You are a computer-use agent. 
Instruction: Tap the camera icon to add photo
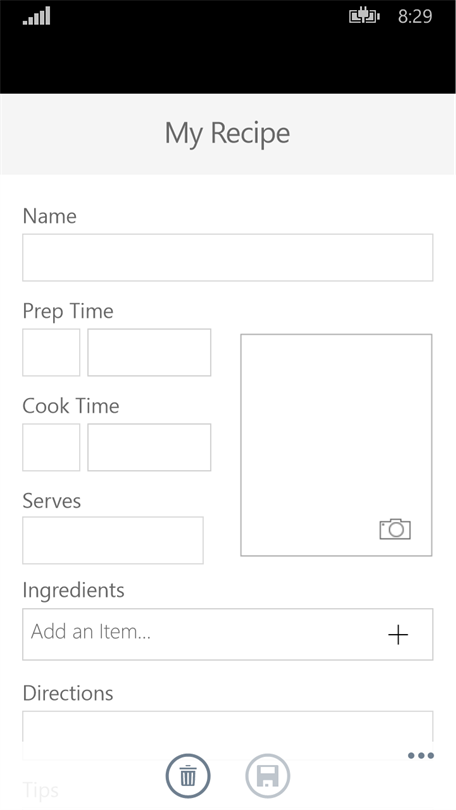pyautogui.click(x=395, y=529)
